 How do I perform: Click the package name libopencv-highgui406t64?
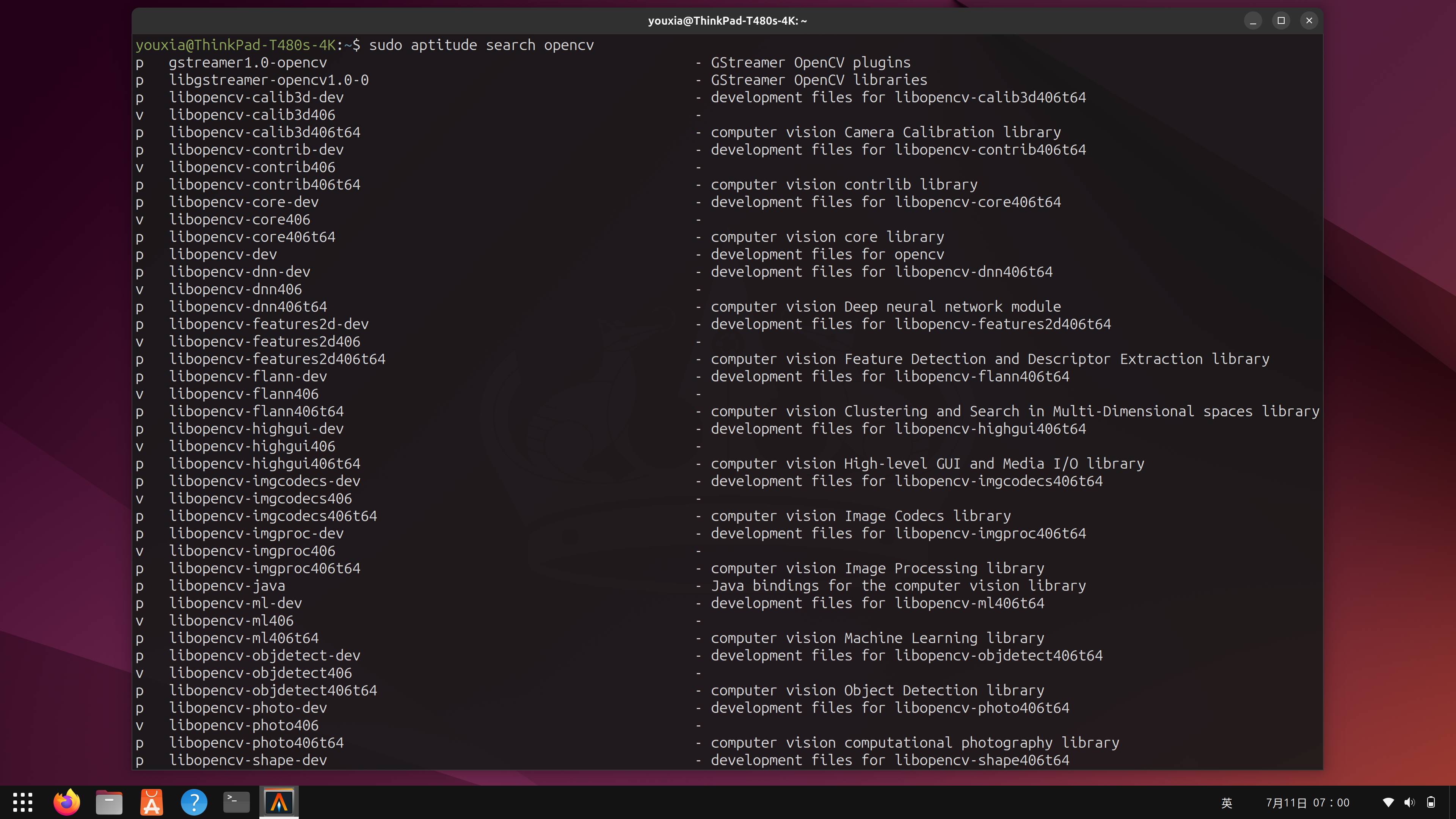pyautogui.click(x=265, y=464)
